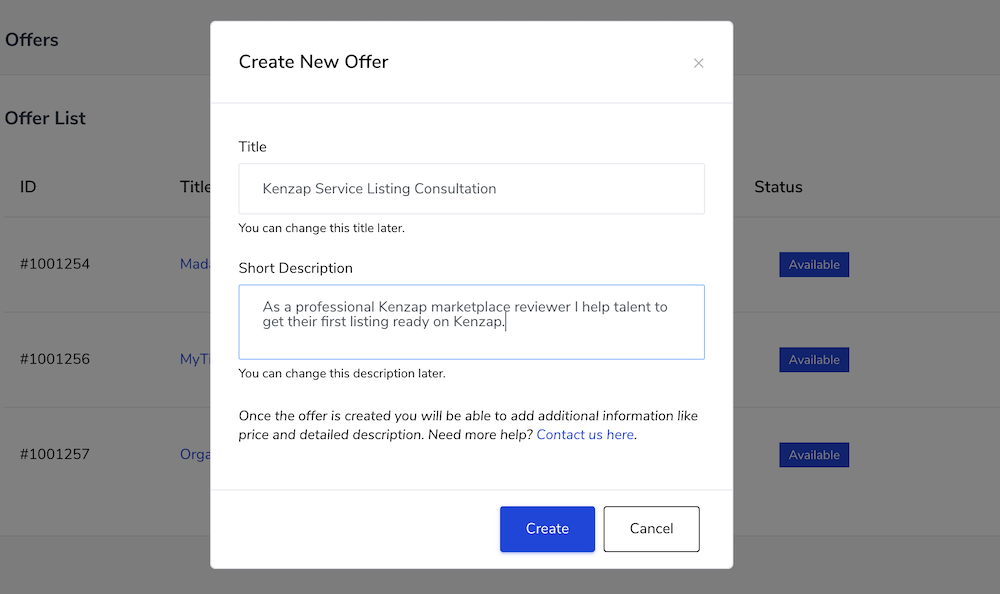This screenshot has height=594, width=1000.
Task: Select offer ID #1001257
Action: pos(55,454)
